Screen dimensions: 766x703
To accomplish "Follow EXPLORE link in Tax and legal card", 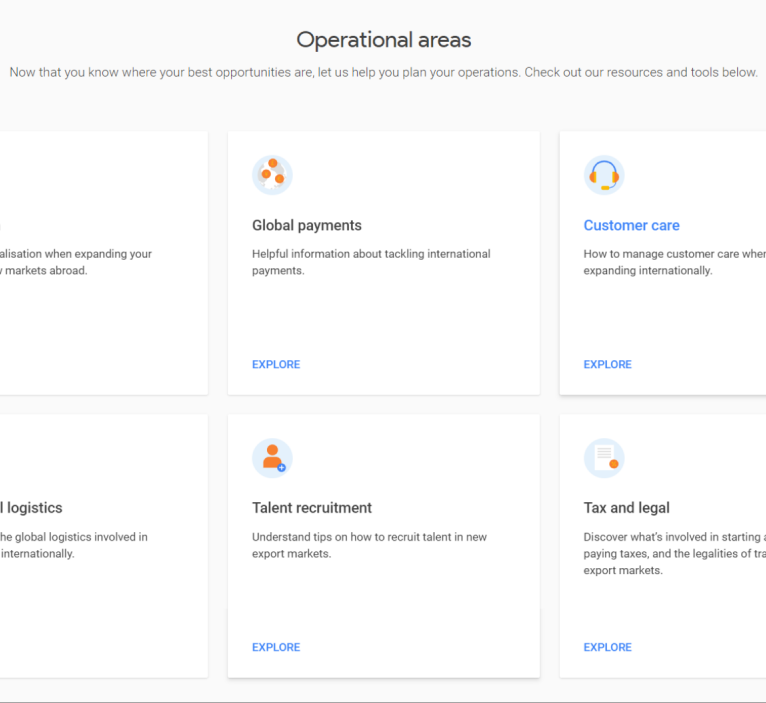I will tap(607, 648).
